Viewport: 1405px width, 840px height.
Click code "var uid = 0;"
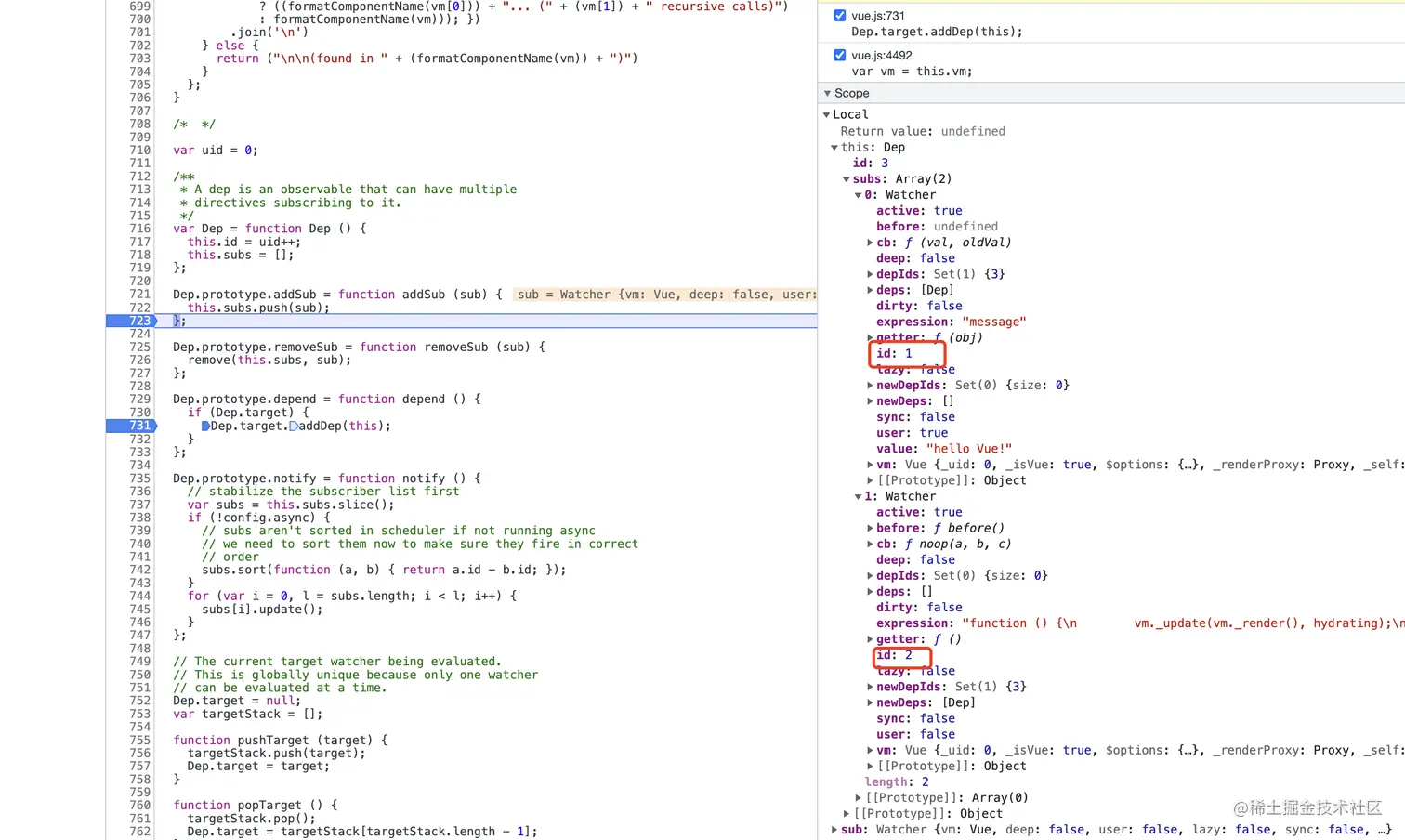[216, 151]
